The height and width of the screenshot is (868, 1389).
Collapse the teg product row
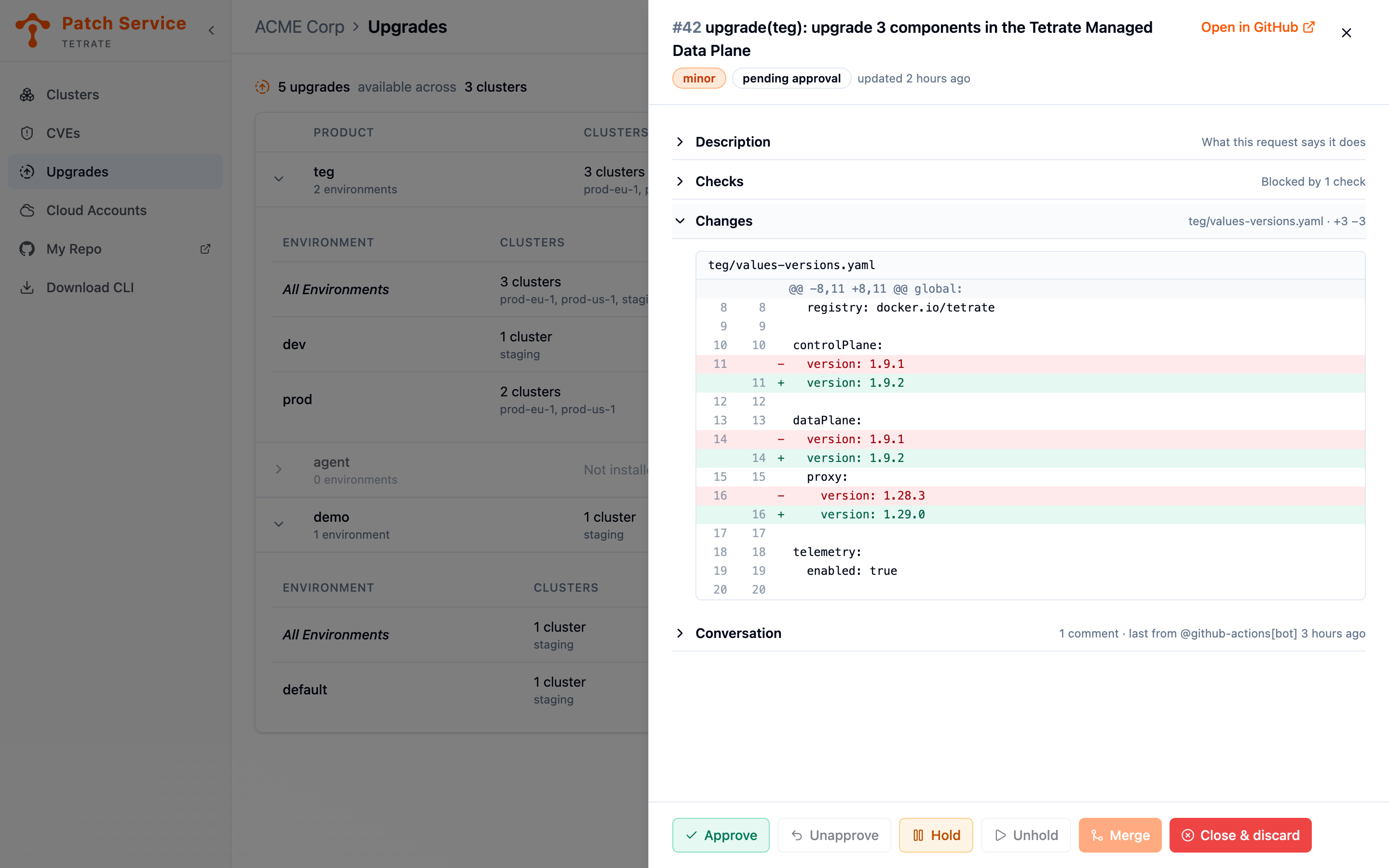click(x=279, y=179)
